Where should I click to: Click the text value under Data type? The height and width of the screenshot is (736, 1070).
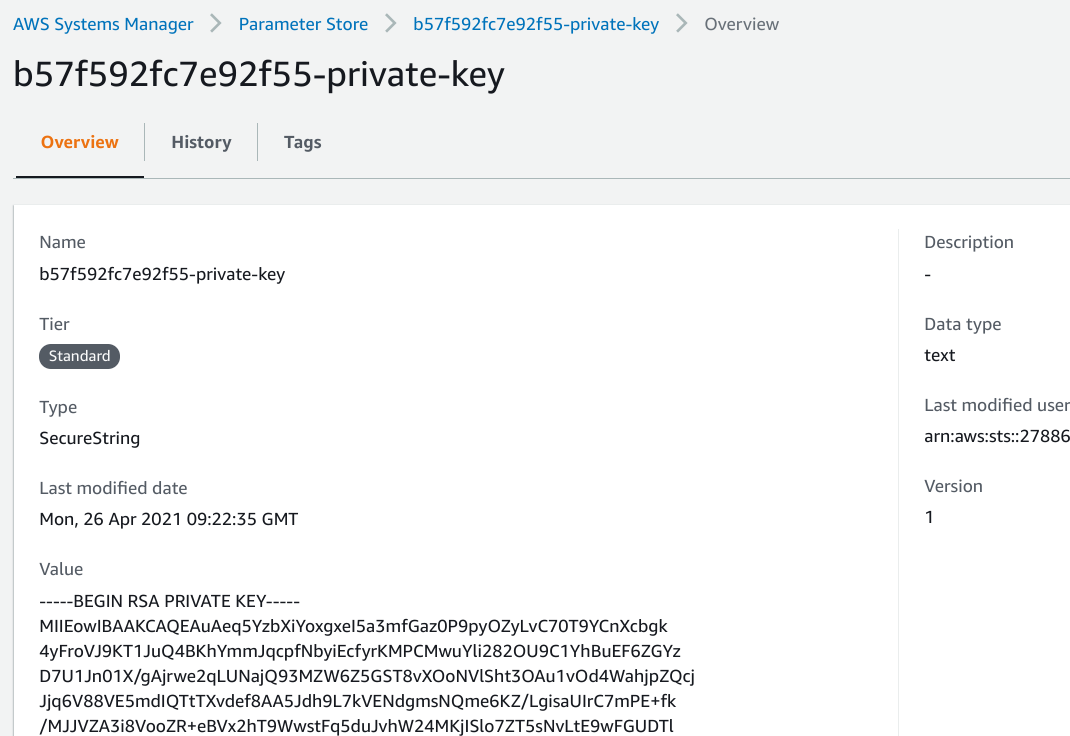940,355
